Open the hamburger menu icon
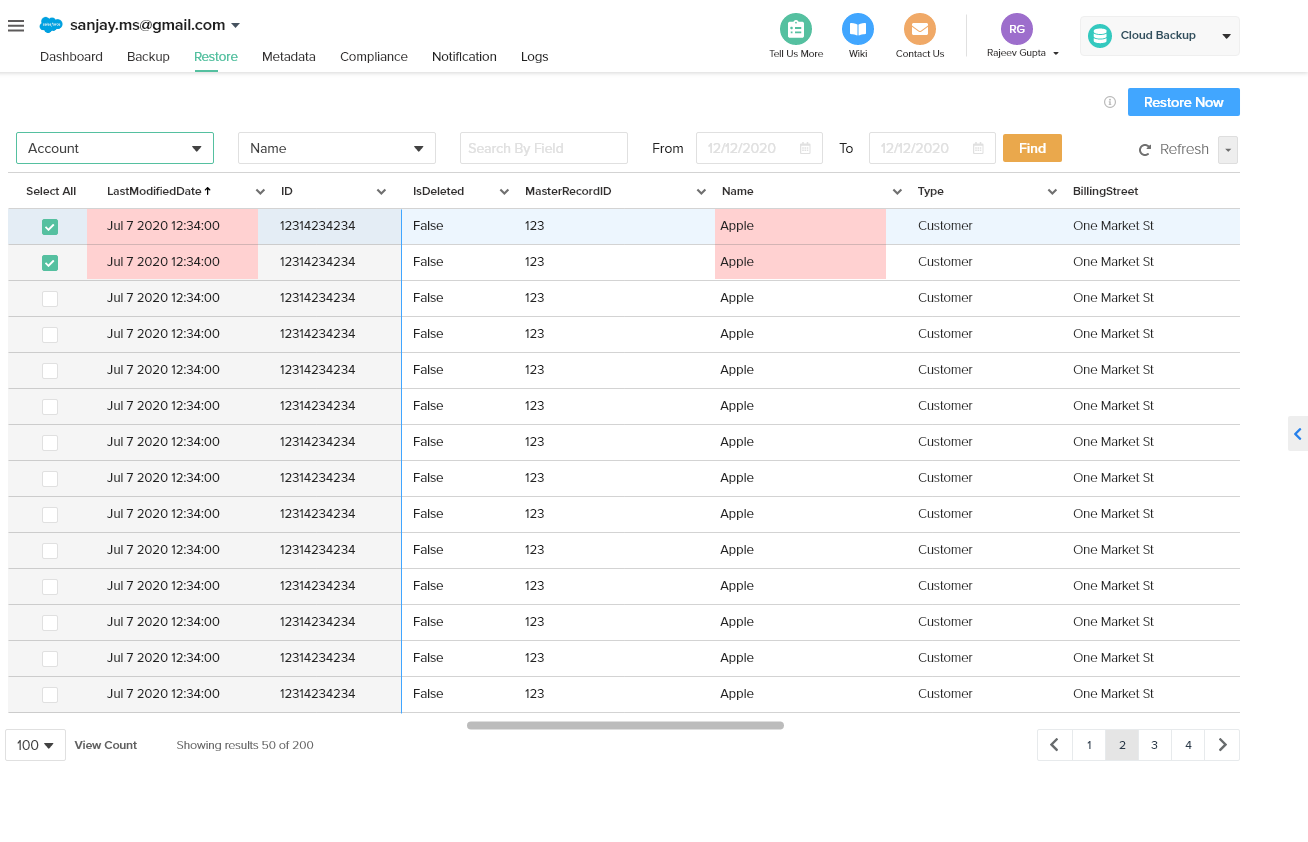The height and width of the screenshot is (842, 1308). pyautogui.click(x=16, y=26)
